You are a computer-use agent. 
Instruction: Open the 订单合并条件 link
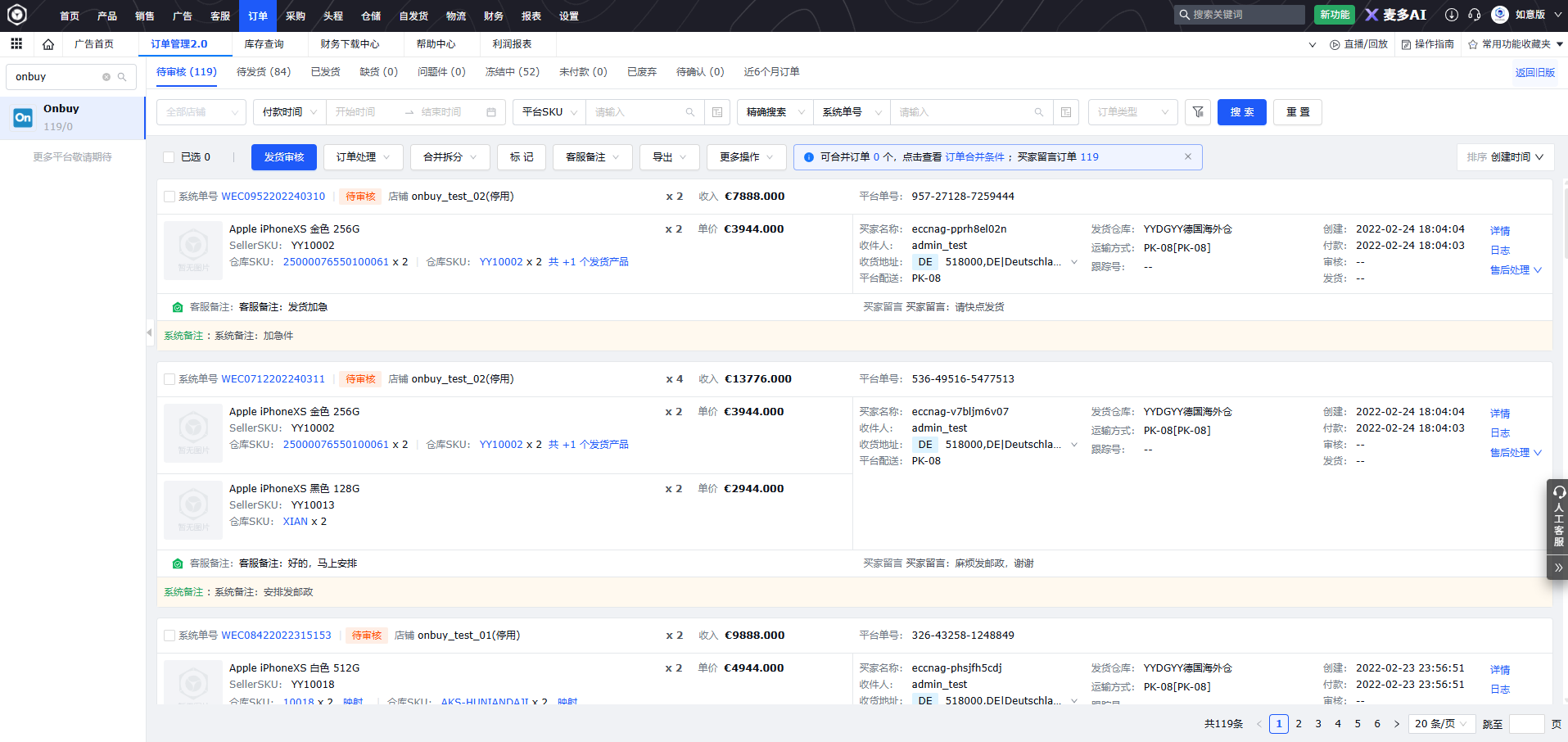coord(974,157)
